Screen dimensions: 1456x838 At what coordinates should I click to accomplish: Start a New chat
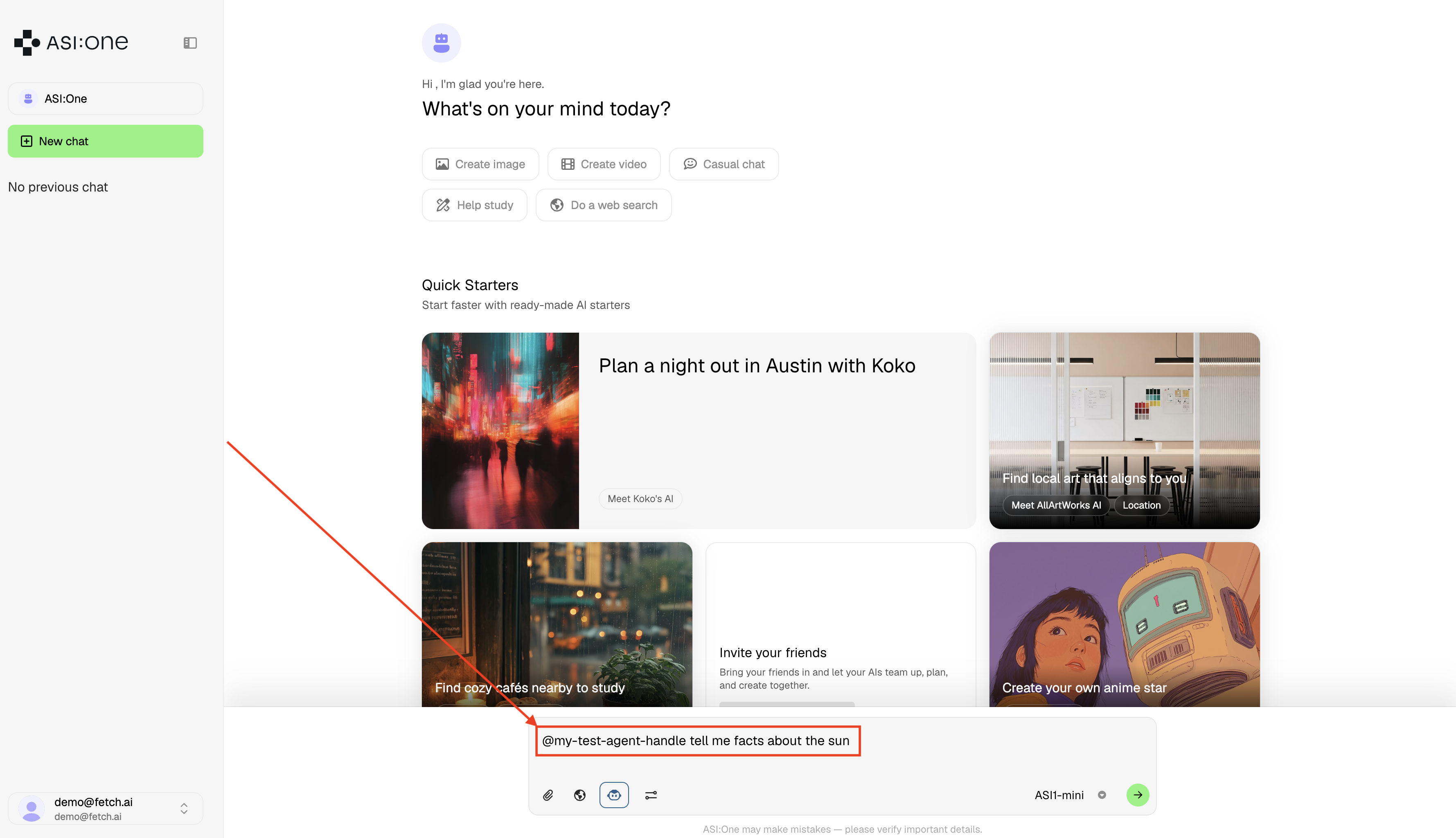pos(105,141)
